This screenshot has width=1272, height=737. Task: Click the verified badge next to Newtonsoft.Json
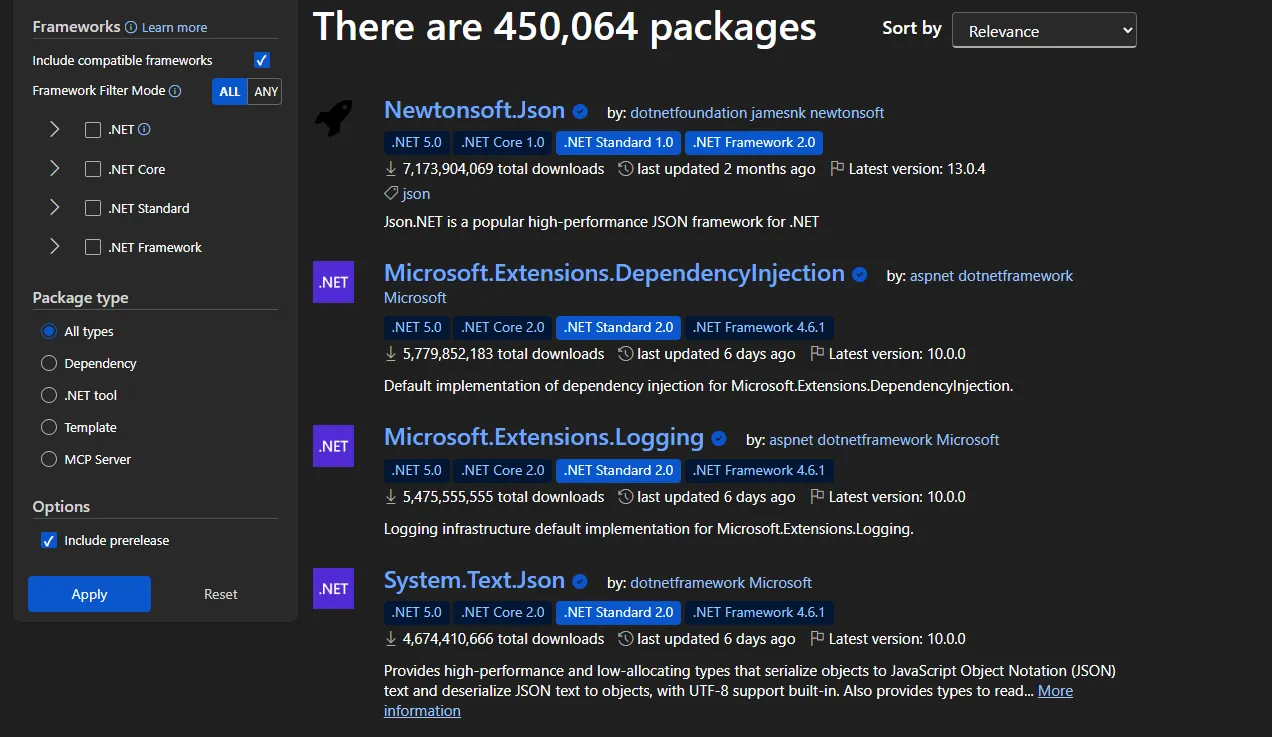pyautogui.click(x=580, y=111)
